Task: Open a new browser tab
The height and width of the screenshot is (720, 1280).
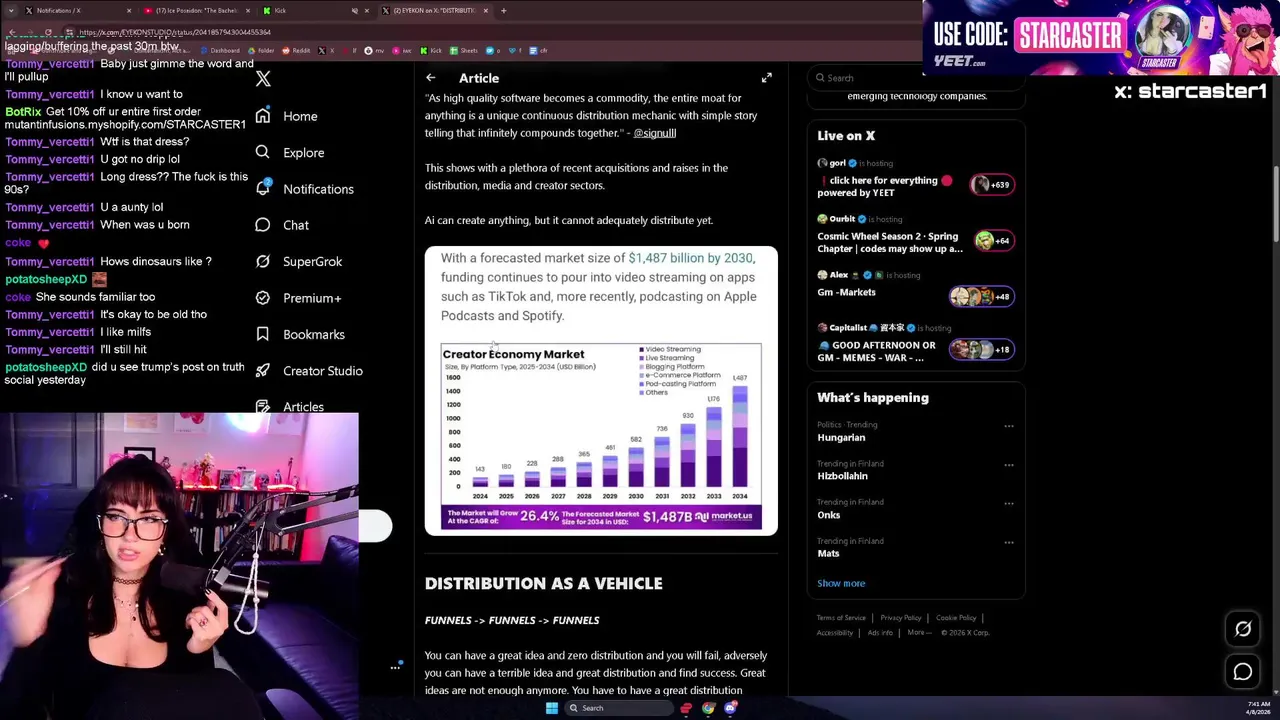Action: pyautogui.click(x=504, y=10)
